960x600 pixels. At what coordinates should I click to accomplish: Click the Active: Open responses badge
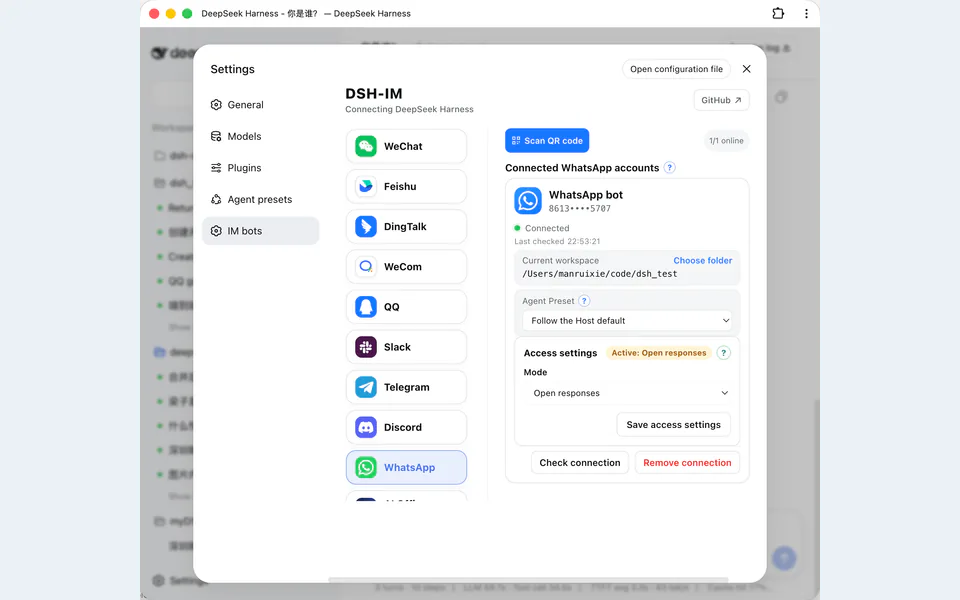(659, 353)
